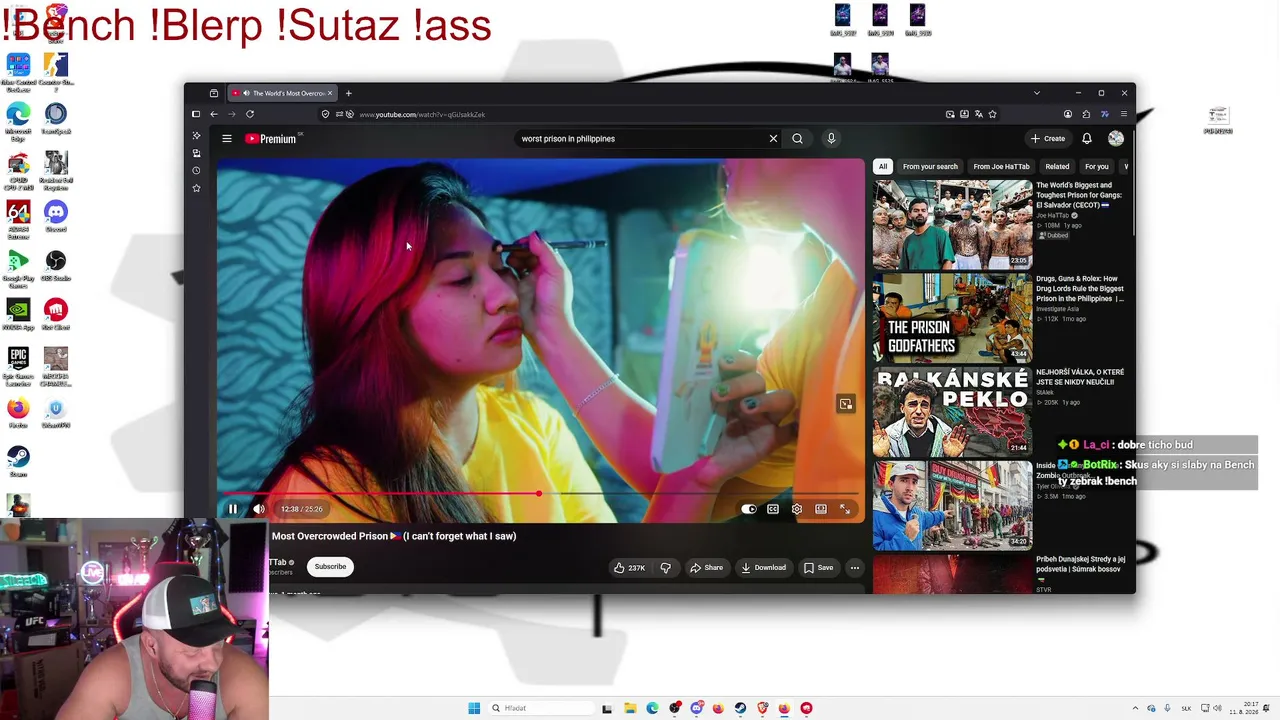
Task: Open the YouTube account avatar menu
Action: [1116, 139]
